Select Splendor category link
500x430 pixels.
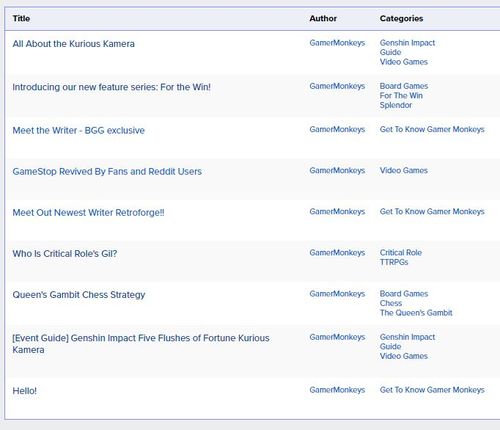(x=396, y=105)
